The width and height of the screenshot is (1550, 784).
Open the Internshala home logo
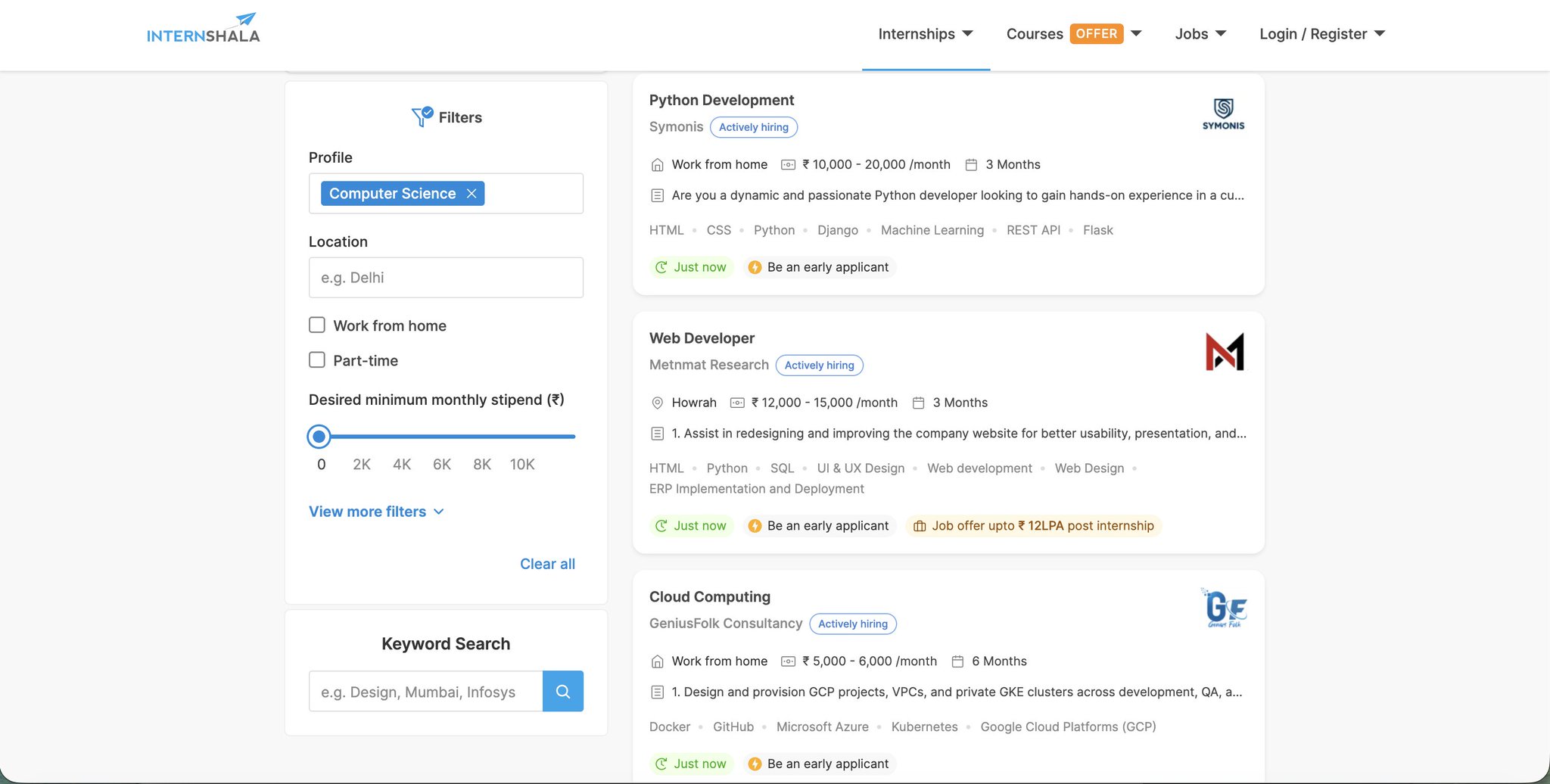pyautogui.click(x=203, y=29)
